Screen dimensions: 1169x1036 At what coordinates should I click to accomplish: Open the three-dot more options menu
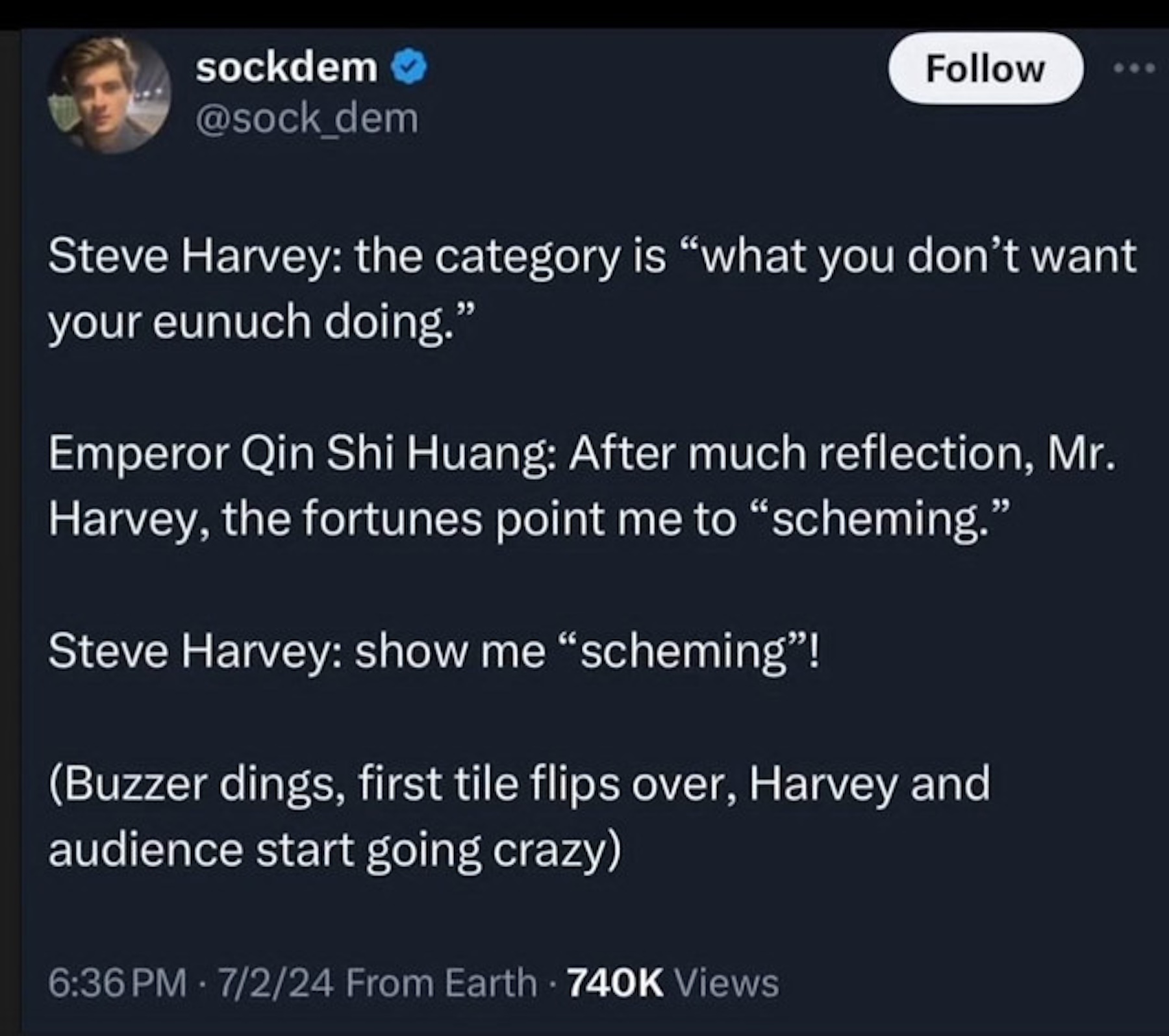(x=1135, y=68)
